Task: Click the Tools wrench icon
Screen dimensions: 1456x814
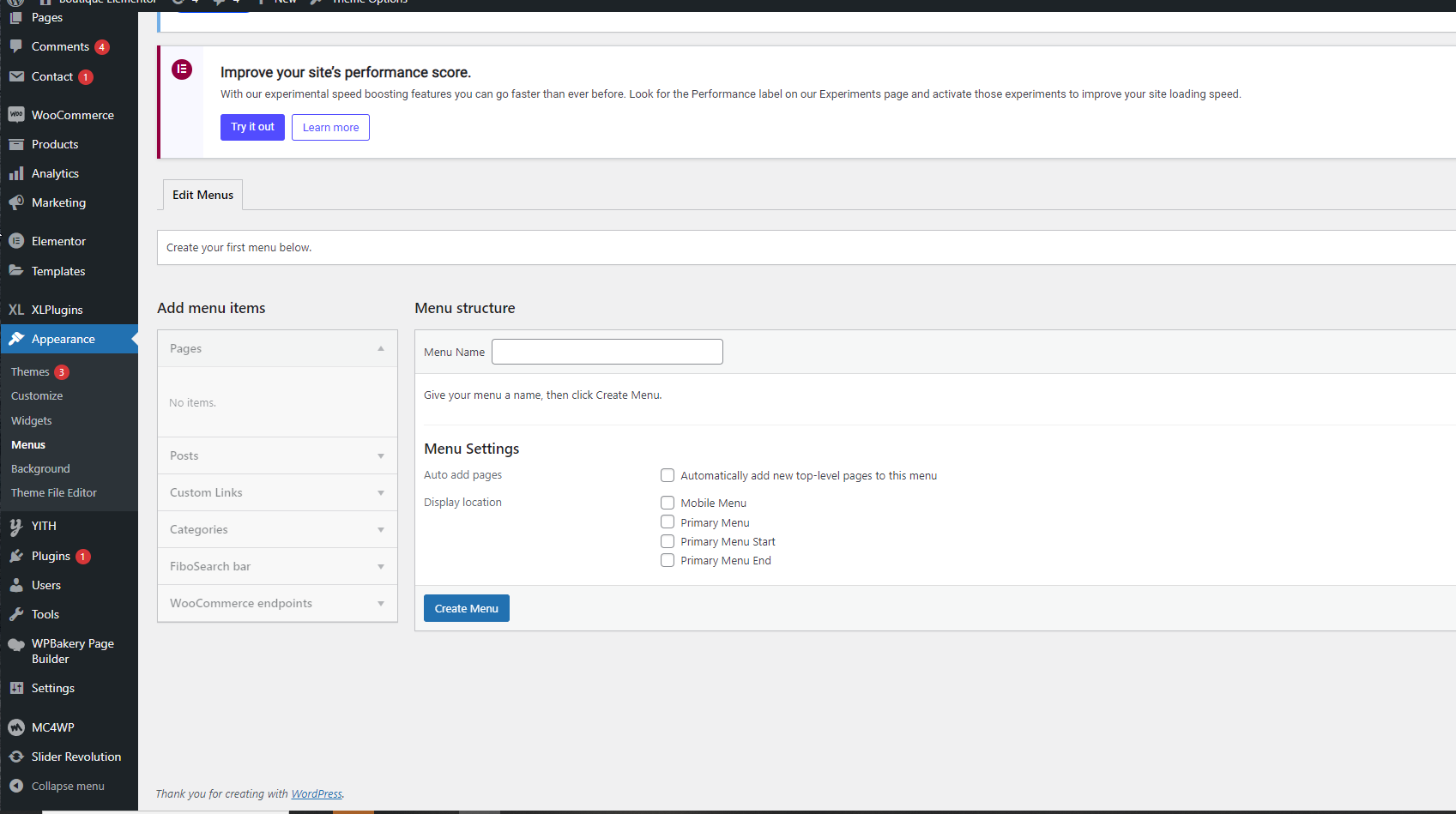Action: pyautogui.click(x=16, y=614)
